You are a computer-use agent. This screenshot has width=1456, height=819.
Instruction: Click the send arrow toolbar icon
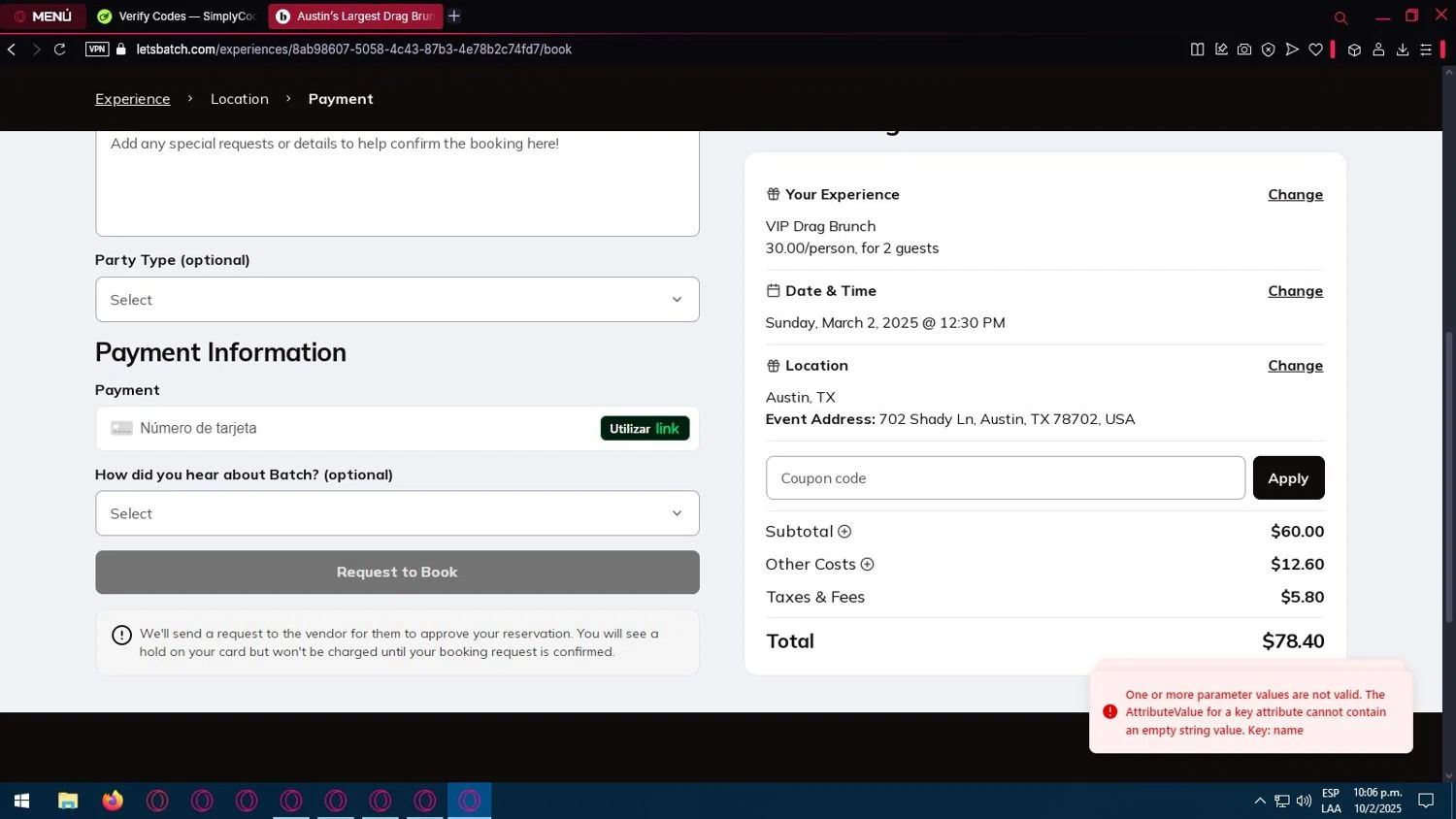(1292, 49)
